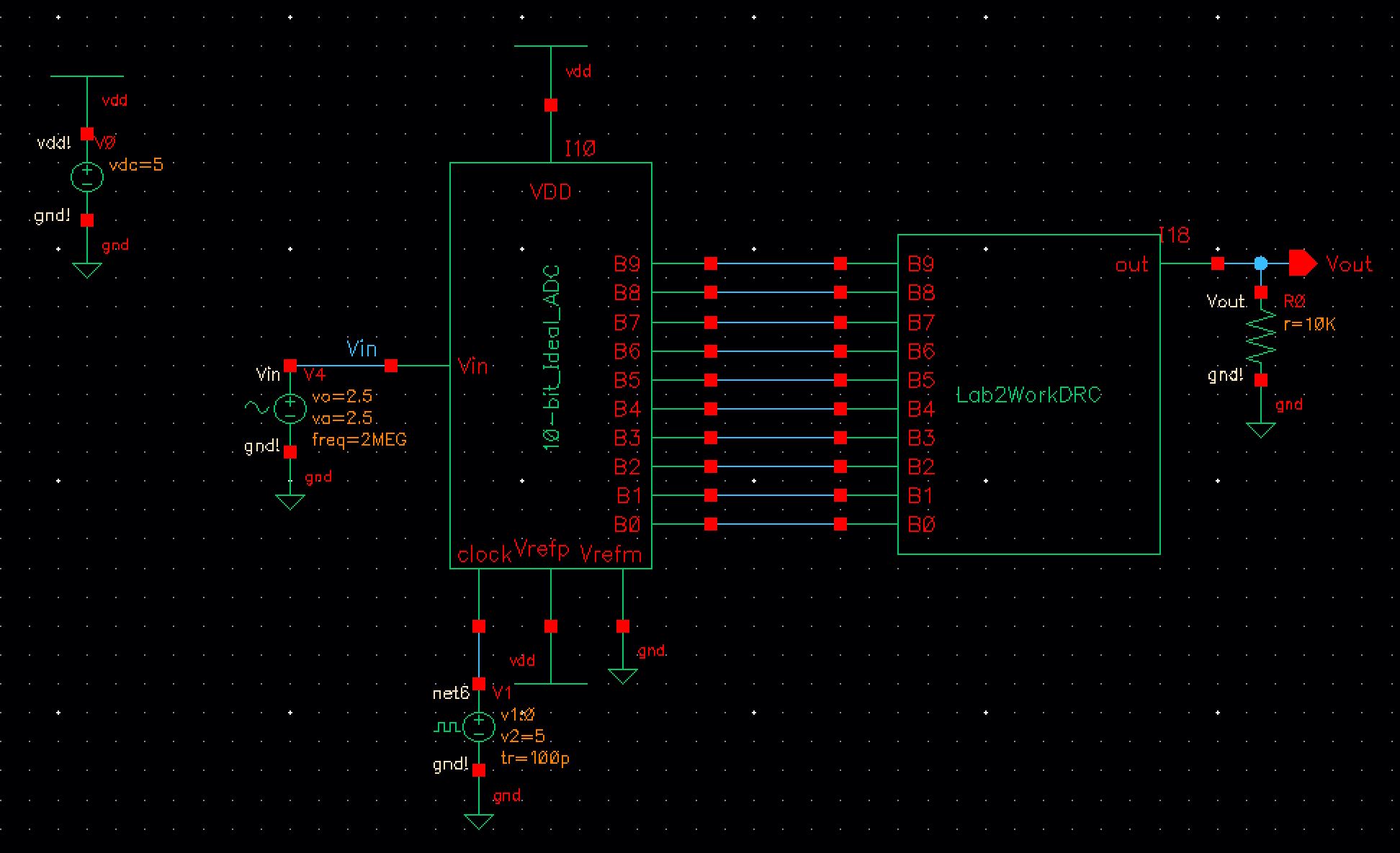Click the ADC VDD pin label
Viewport: 1400px width, 853px height.
(551, 192)
